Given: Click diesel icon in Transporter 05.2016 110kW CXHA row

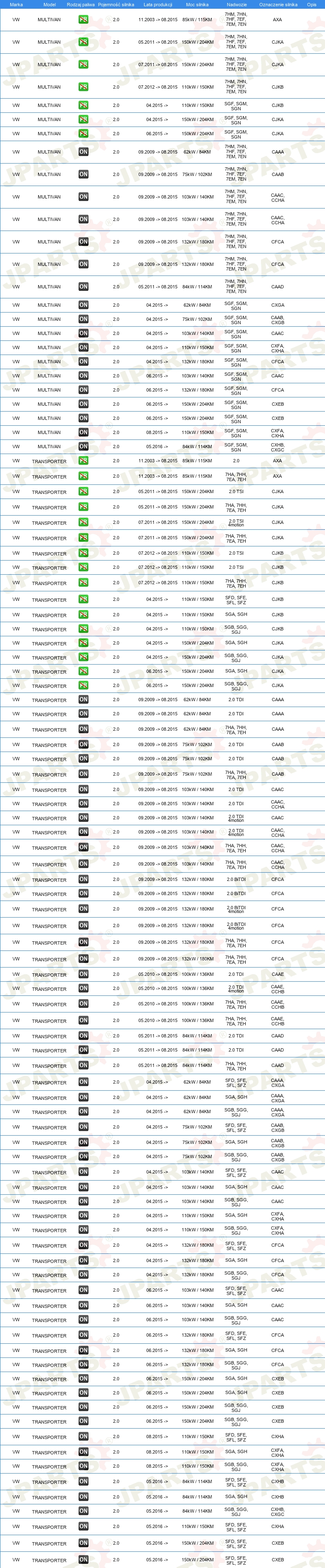Looking at the screenshot, I should (83, 1527).
